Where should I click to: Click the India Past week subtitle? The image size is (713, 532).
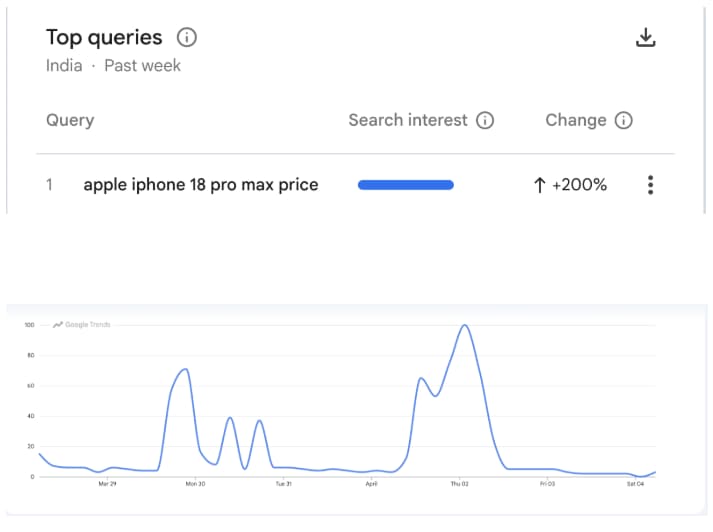(x=113, y=66)
